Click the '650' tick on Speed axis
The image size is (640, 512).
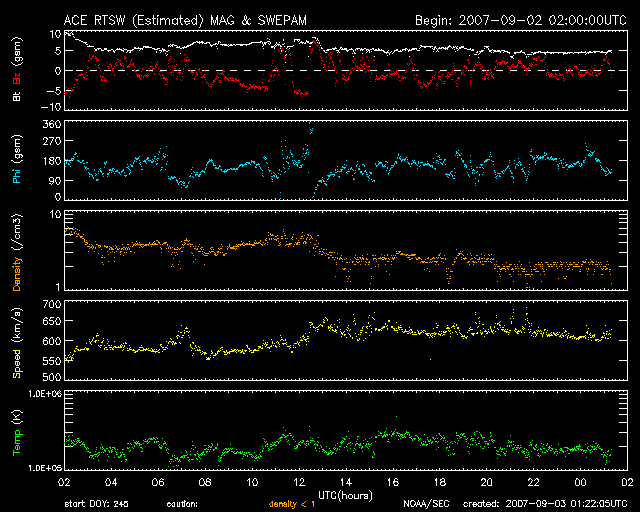52,321
